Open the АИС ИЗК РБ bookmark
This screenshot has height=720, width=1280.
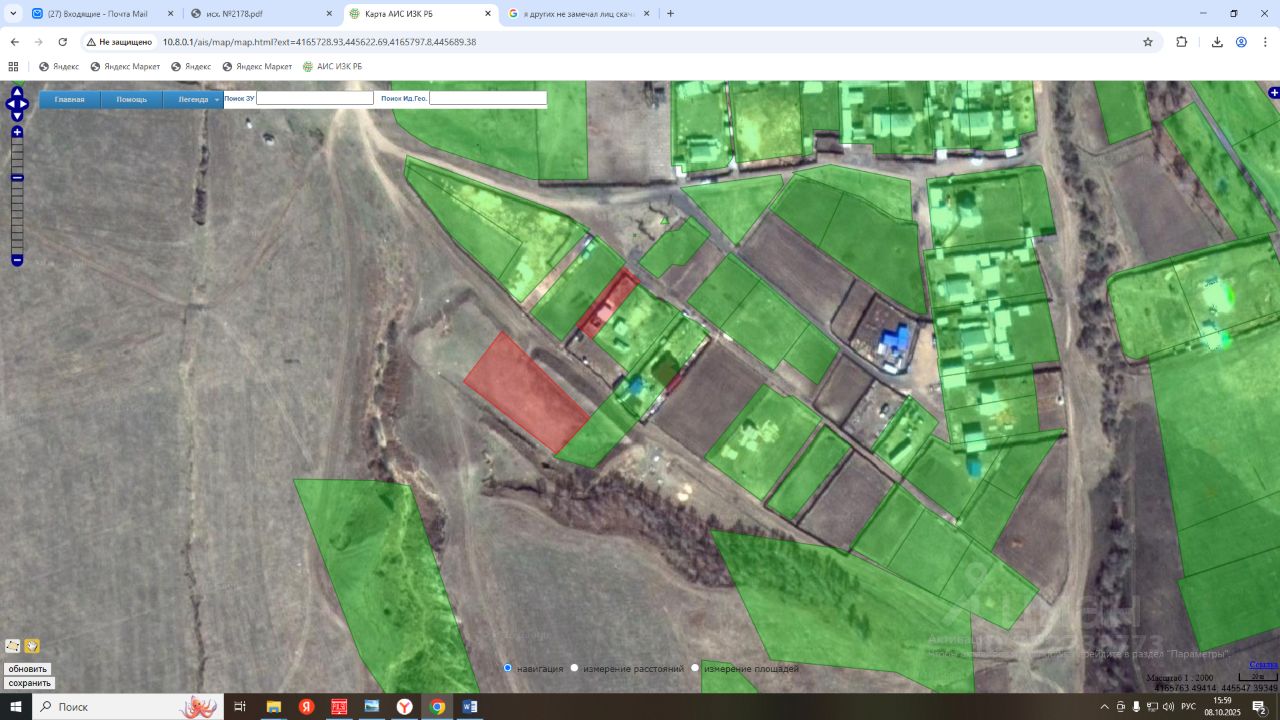coord(333,66)
